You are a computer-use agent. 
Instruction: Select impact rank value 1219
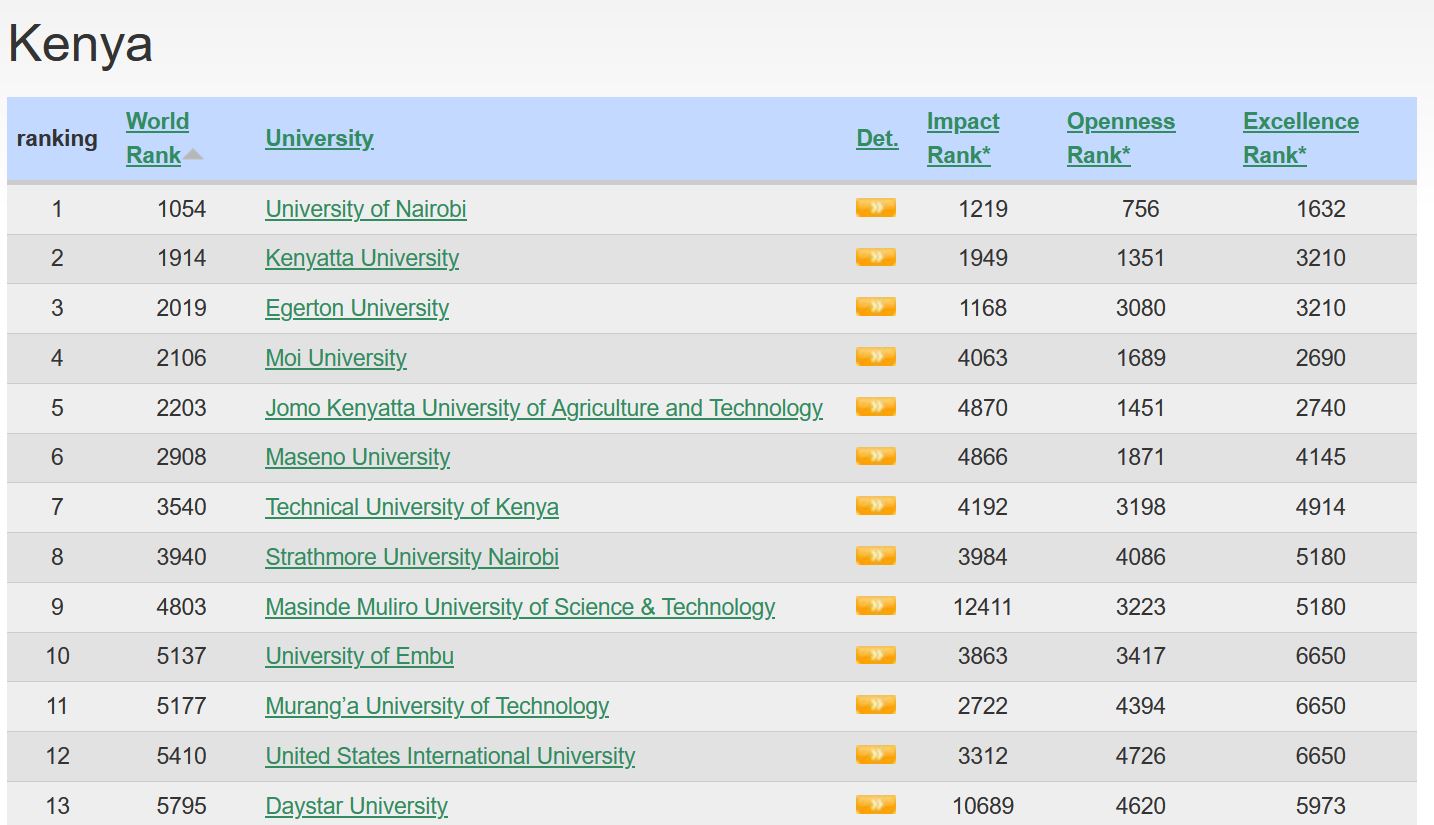click(983, 209)
